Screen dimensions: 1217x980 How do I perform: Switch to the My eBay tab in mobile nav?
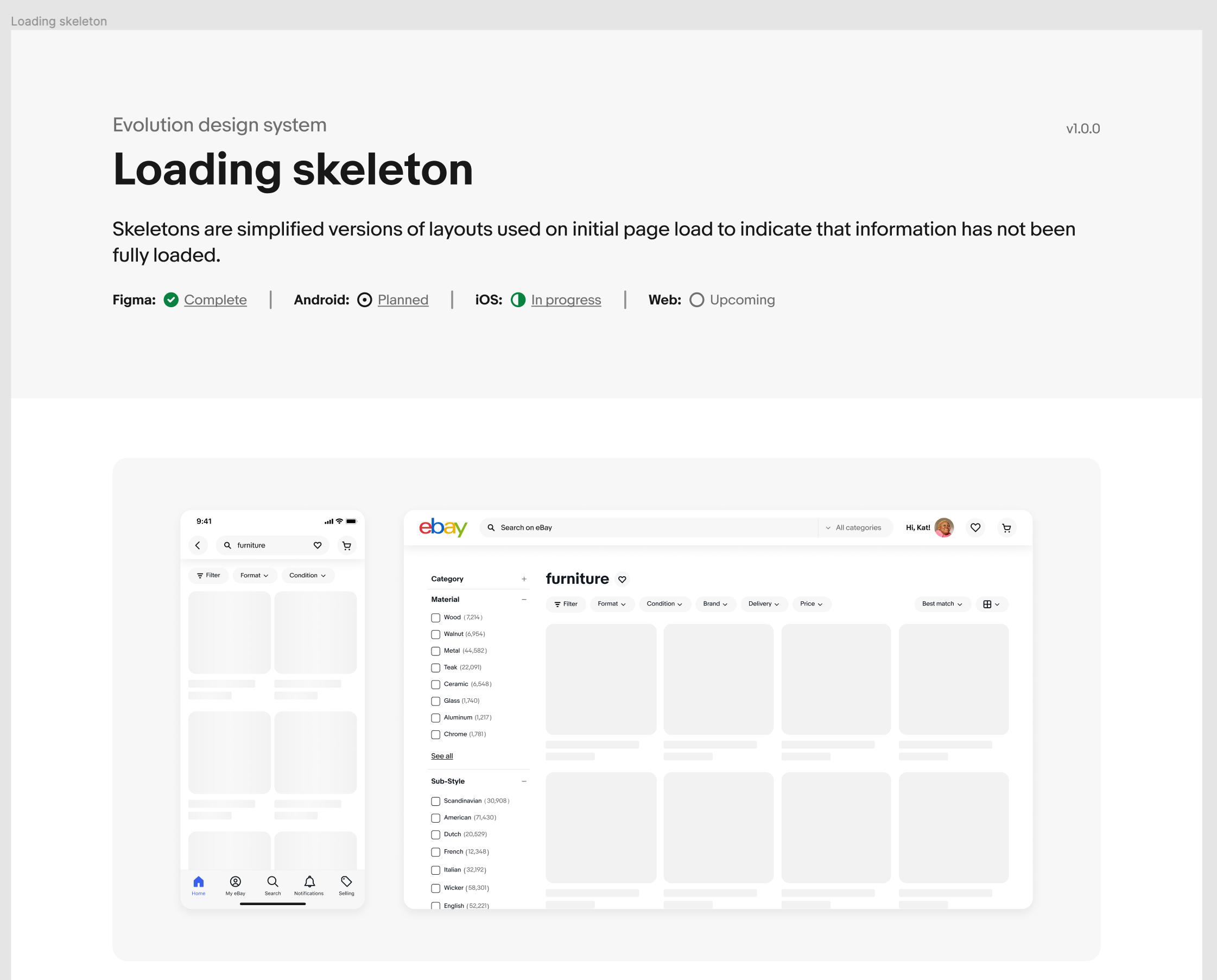pos(235,882)
